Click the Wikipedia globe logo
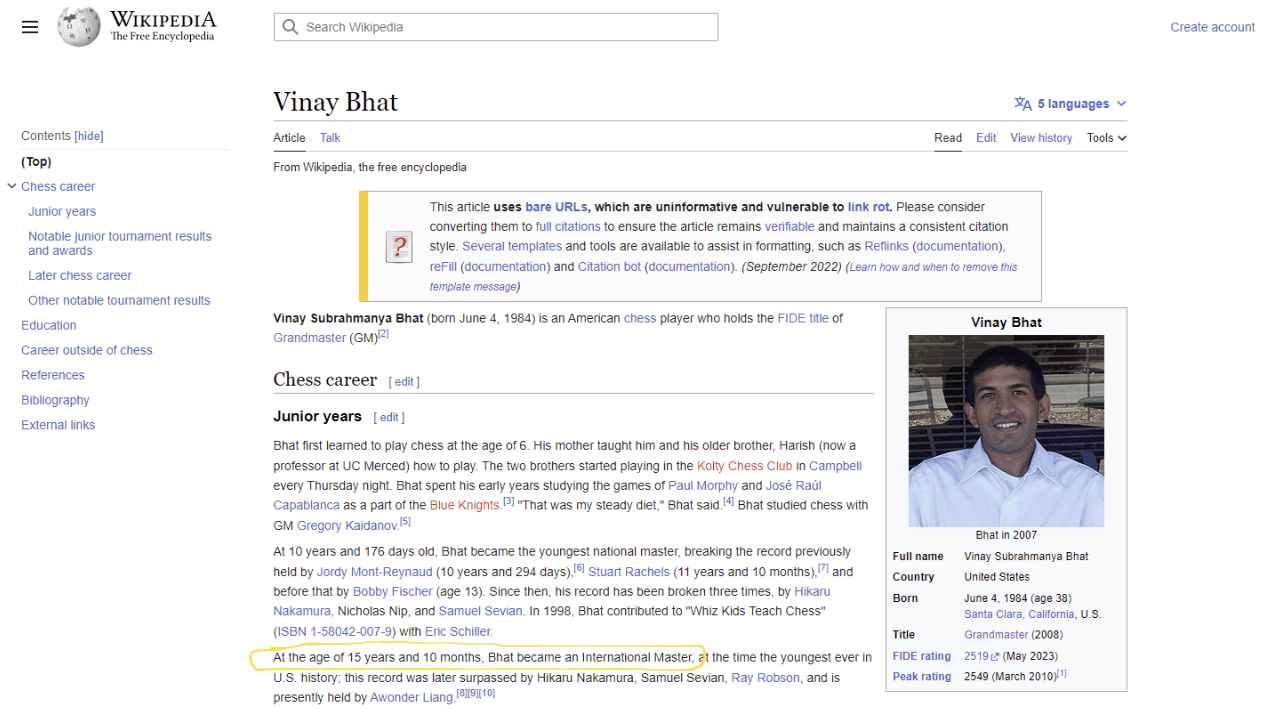Viewport: 1271px width, 709px height. tap(79, 27)
